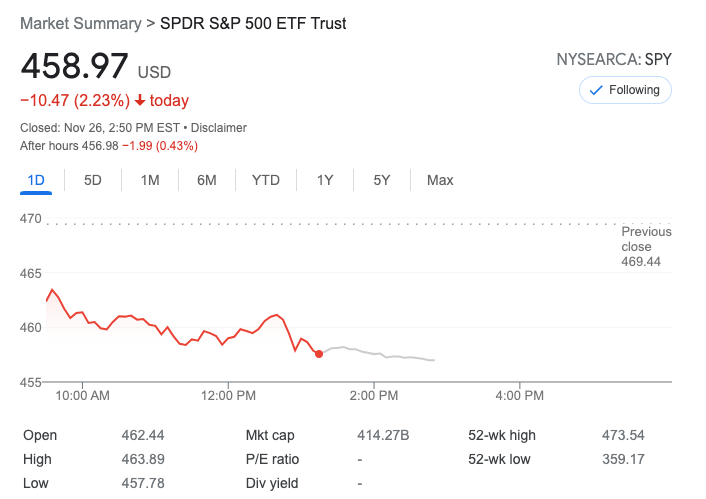Switch to the 5D chart range
Viewport: 706px width, 499px height.
(x=93, y=180)
